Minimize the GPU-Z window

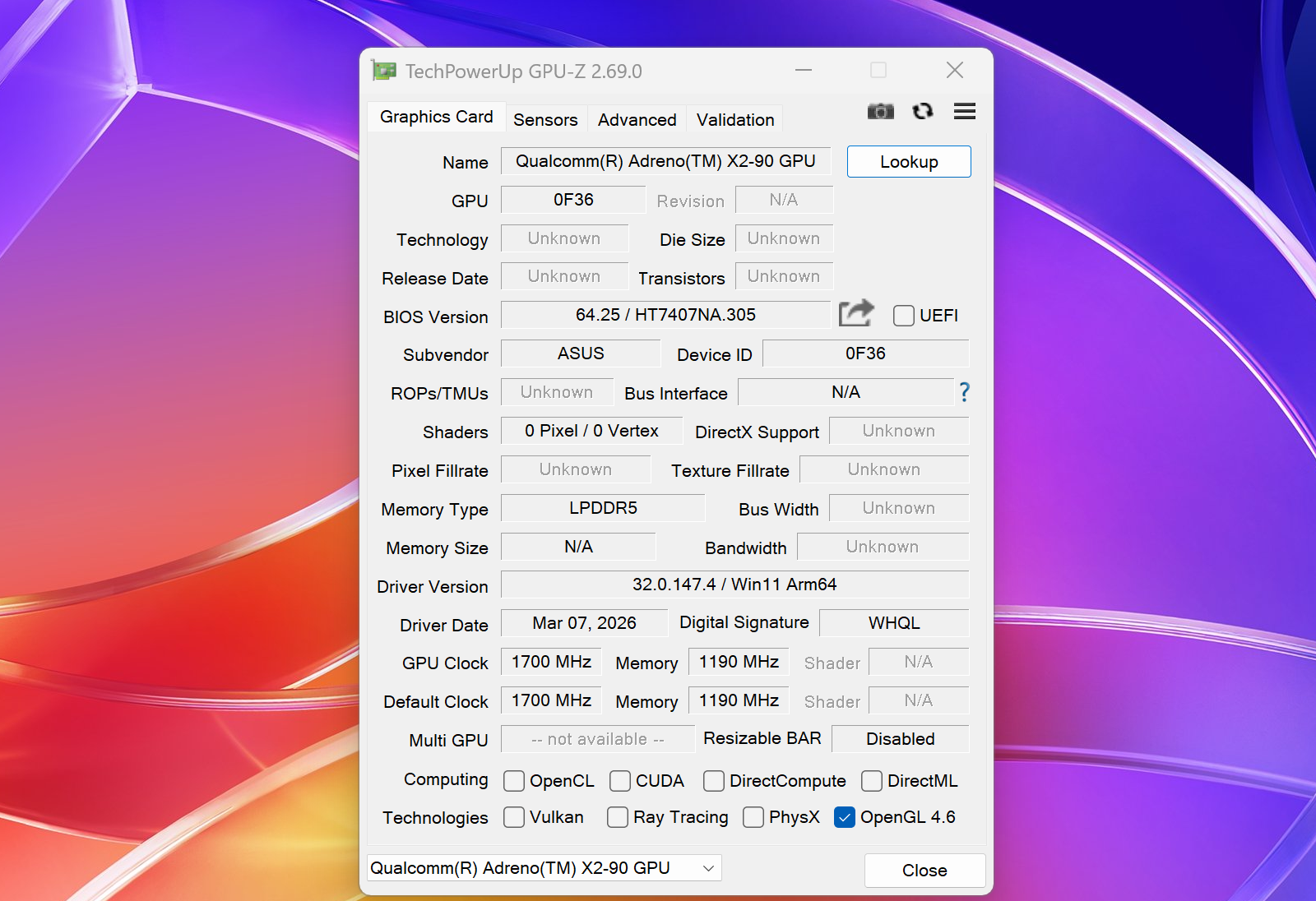804,71
